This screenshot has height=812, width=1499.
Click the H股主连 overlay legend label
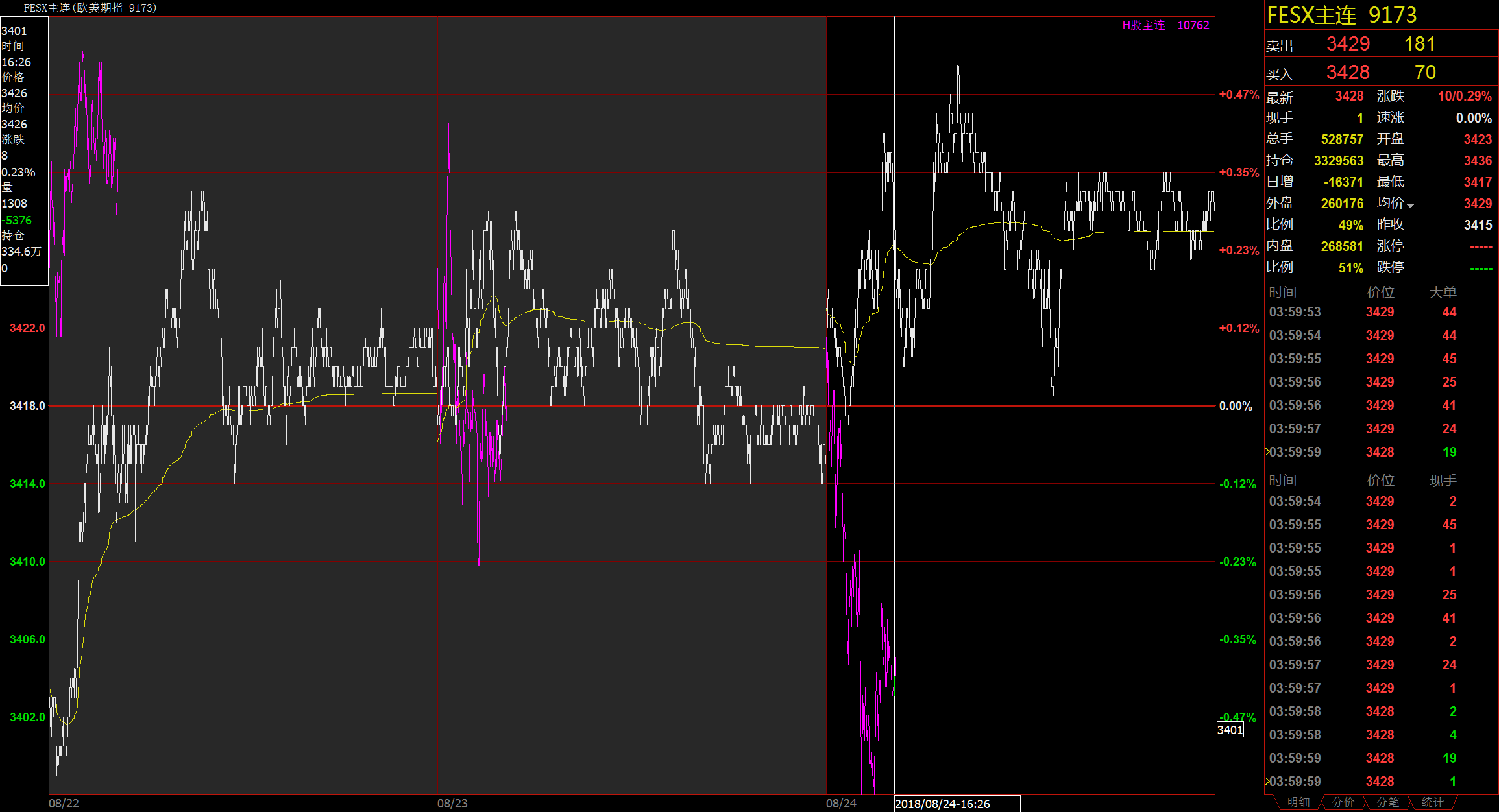click(x=1143, y=25)
